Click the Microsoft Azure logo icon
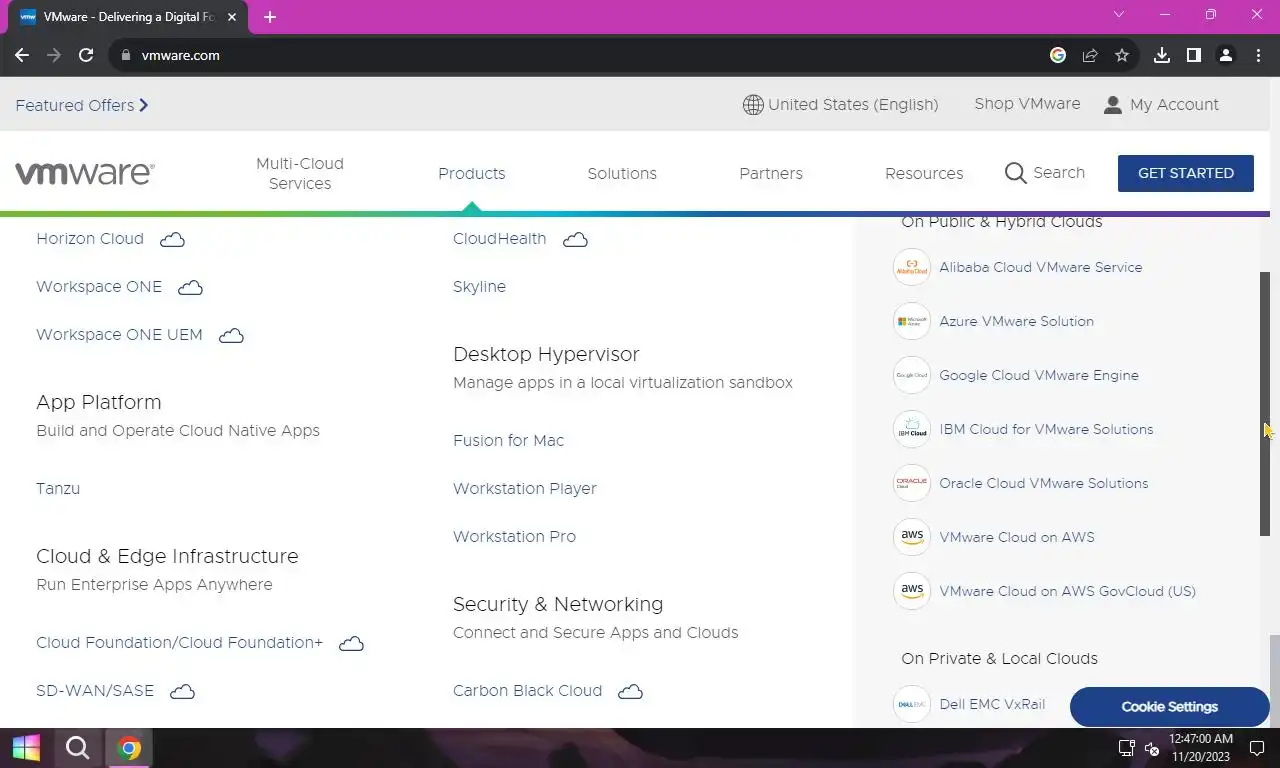The width and height of the screenshot is (1280, 768). (x=912, y=321)
